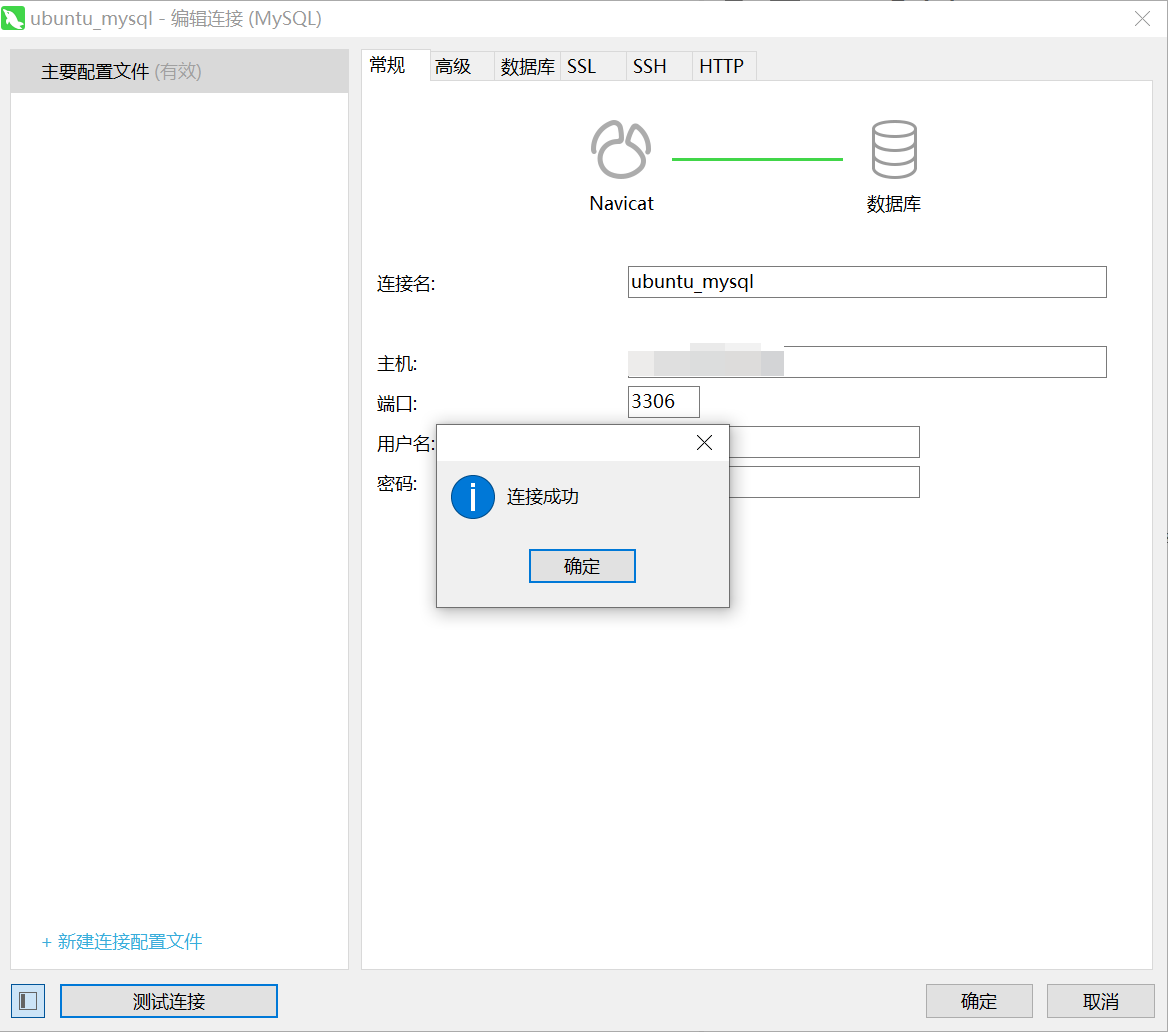
Task: Click the 取消 button
Action: [1100, 1001]
